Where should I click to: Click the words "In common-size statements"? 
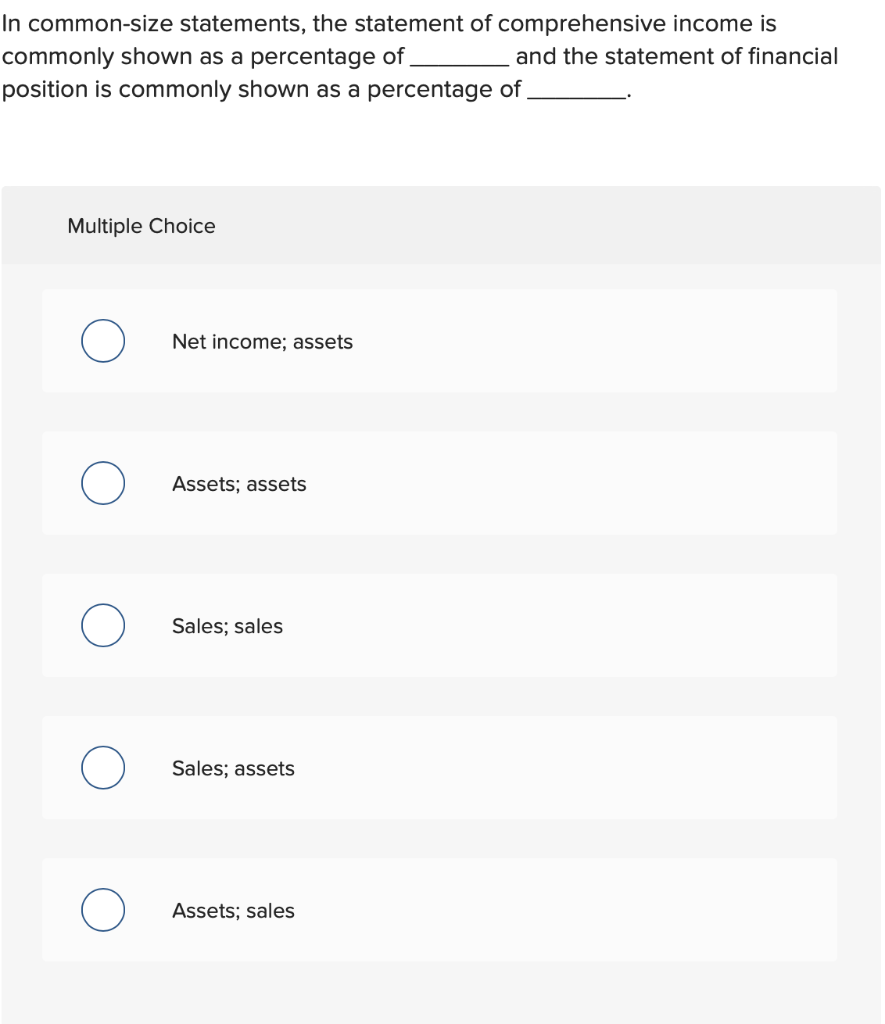click(x=152, y=24)
